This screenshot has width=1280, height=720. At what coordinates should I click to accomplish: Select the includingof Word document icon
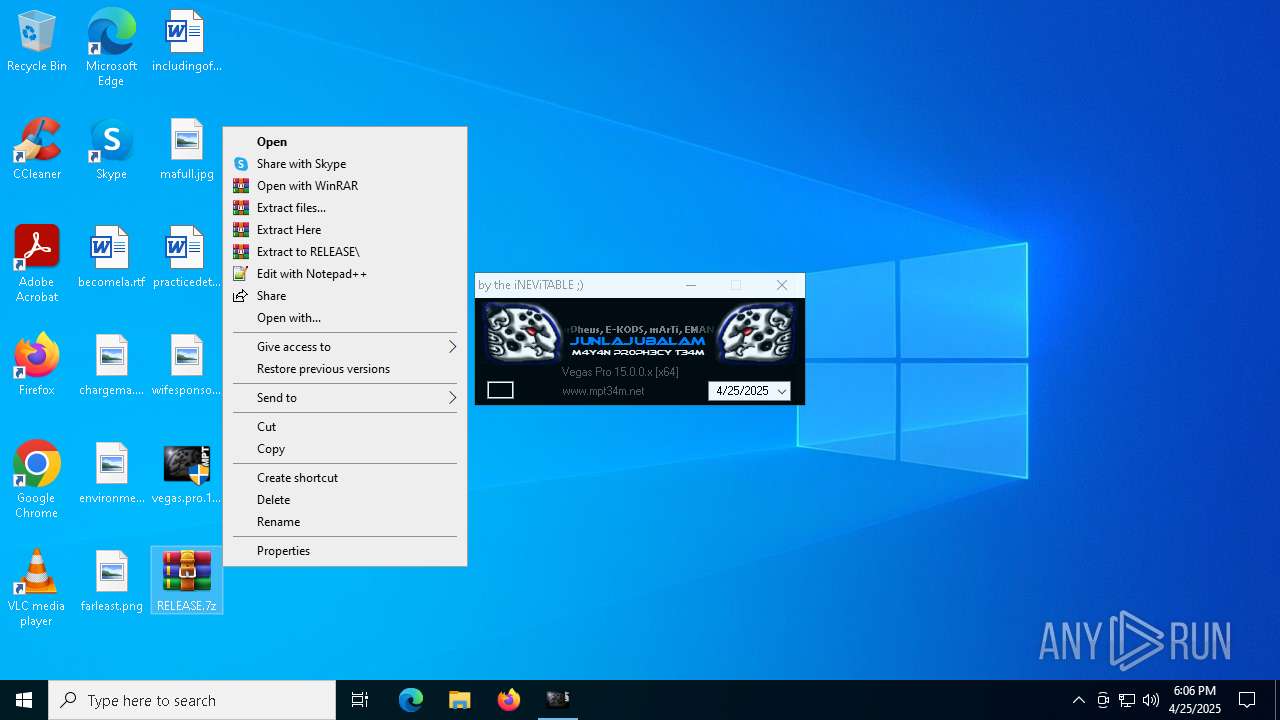pyautogui.click(x=186, y=42)
